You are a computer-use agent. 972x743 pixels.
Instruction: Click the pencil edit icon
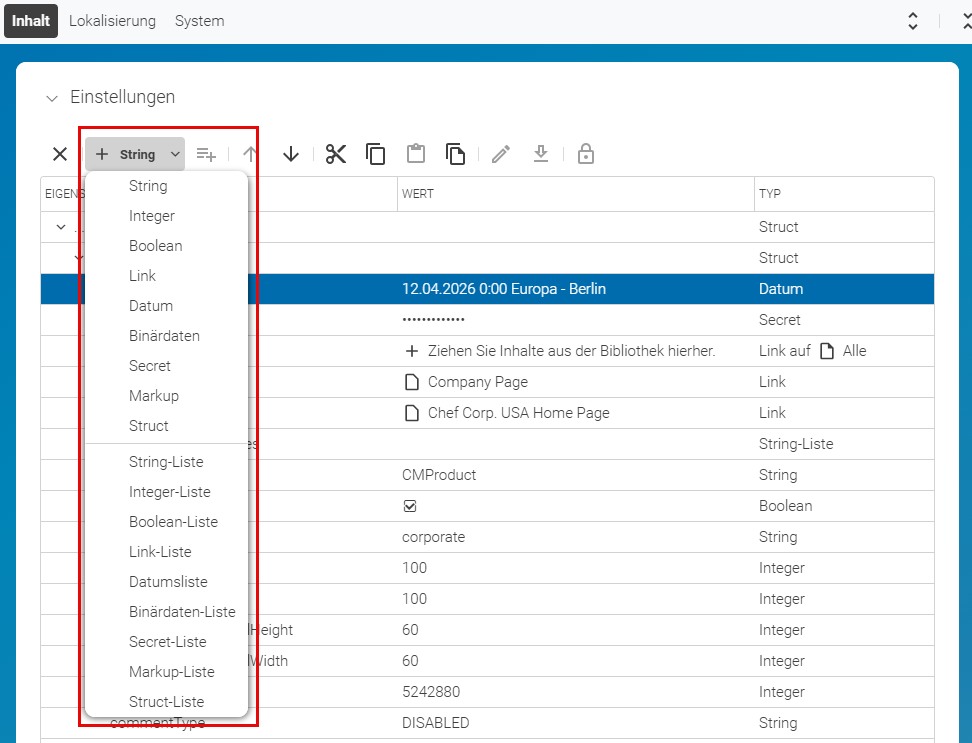501,154
